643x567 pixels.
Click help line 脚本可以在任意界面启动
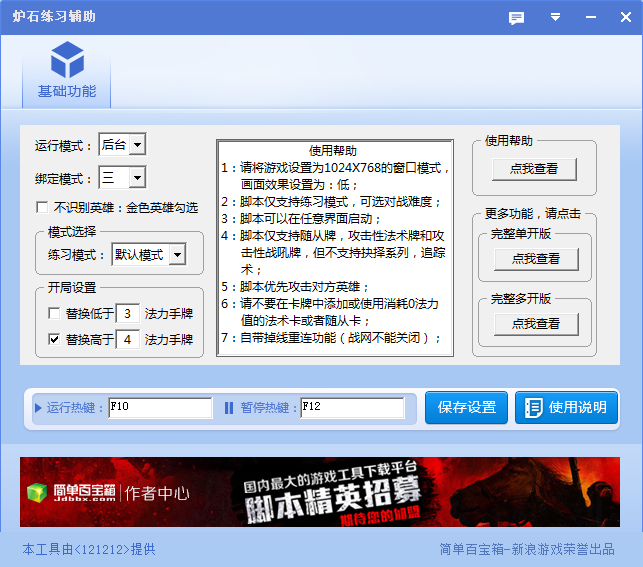point(301,219)
